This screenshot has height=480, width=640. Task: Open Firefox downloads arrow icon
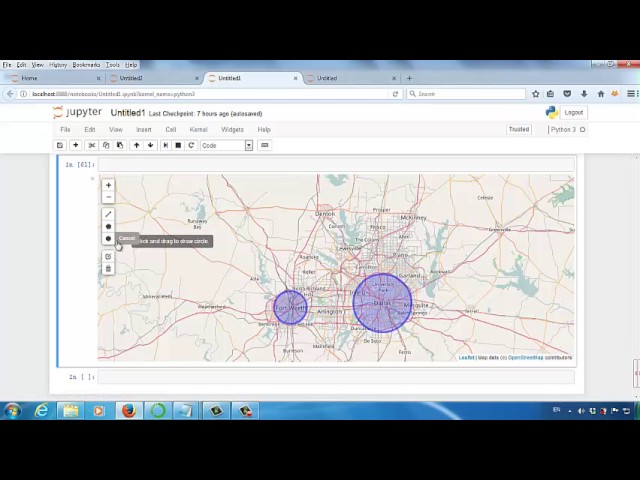pyautogui.click(x=584, y=94)
